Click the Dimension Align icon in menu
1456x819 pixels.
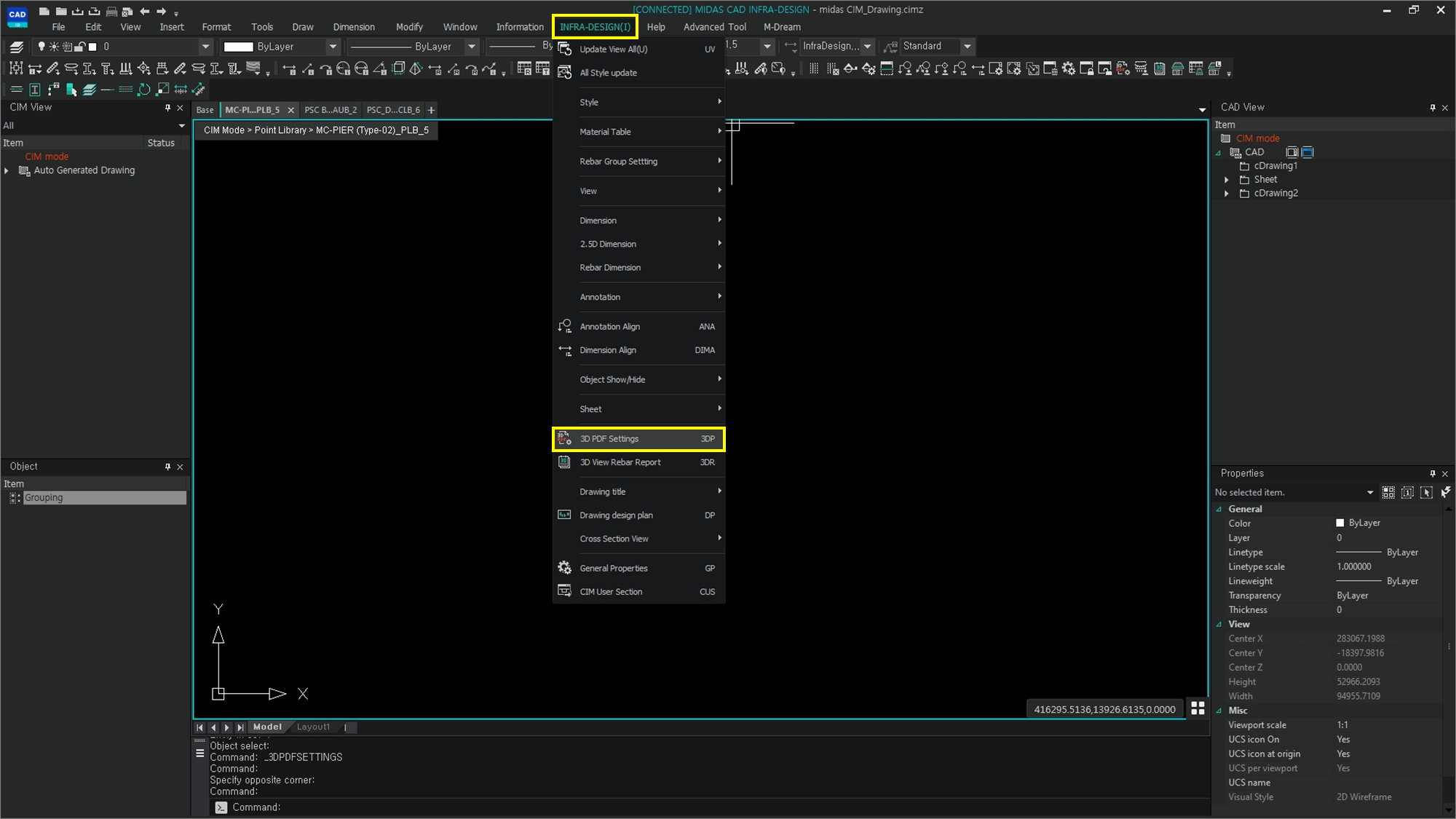coord(564,350)
